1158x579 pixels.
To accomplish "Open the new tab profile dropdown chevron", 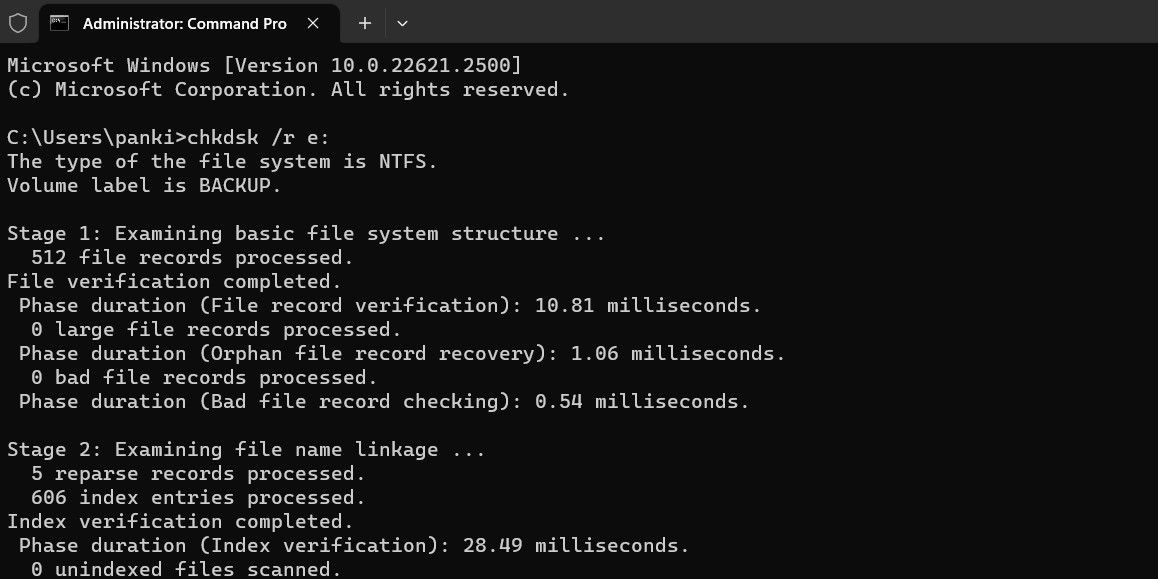I will (x=402, y=22).
